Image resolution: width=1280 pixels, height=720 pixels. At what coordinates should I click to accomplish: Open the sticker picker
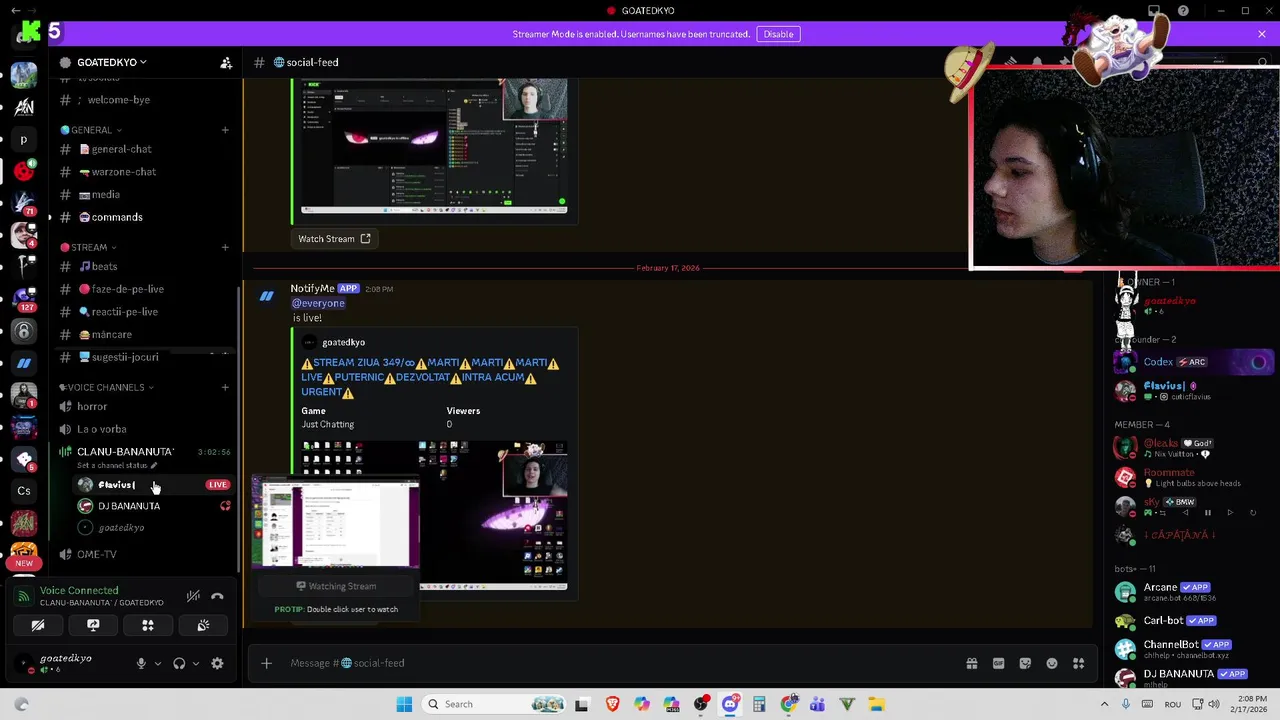pyautogui.click(x=1025, y=663)
